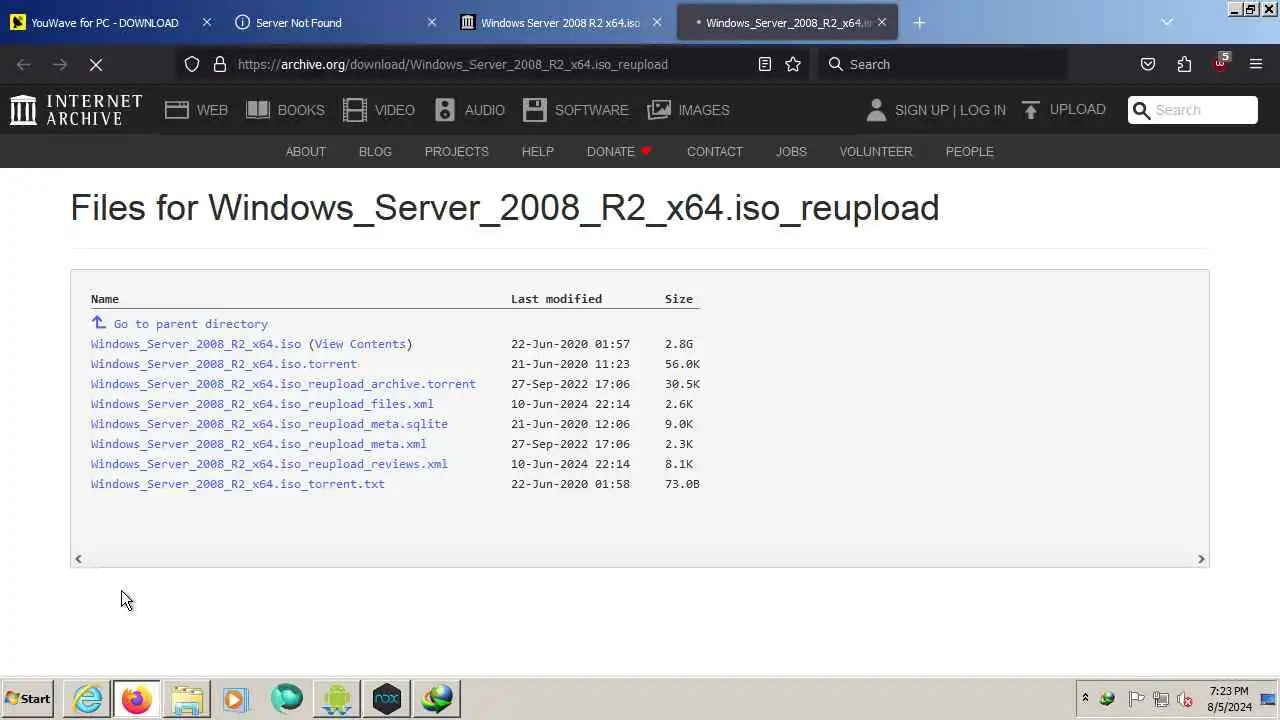The height and width of the screenshot is (720, 1280).
Task: Open the PEOPLE menu item
Action: click(970, 152)
